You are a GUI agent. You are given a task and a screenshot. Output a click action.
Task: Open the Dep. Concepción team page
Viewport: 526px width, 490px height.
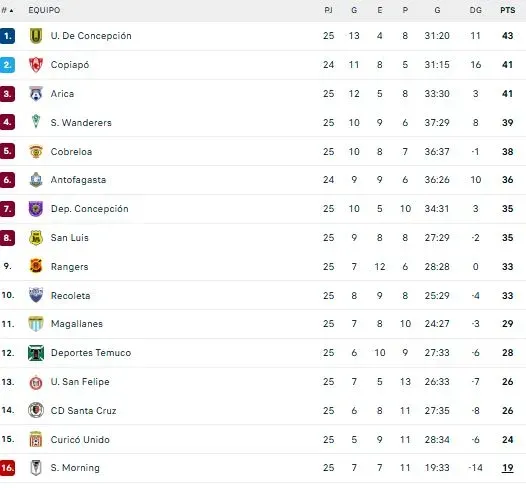click(x=90, y=209)
